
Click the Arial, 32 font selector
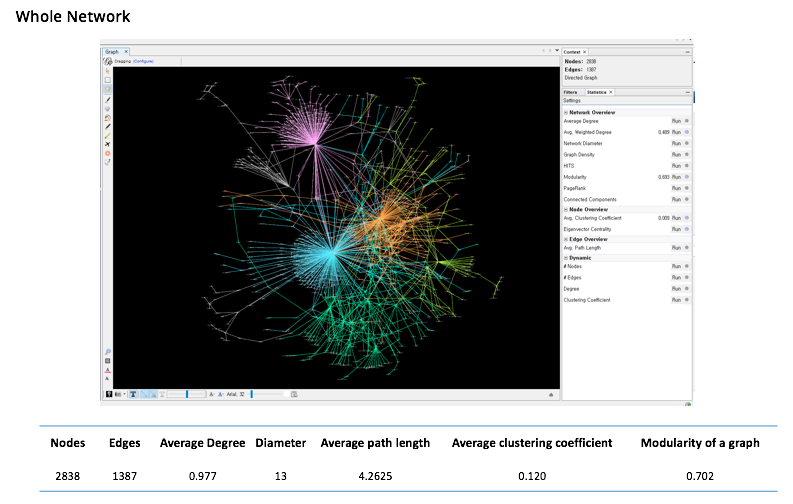pos(236,394)
